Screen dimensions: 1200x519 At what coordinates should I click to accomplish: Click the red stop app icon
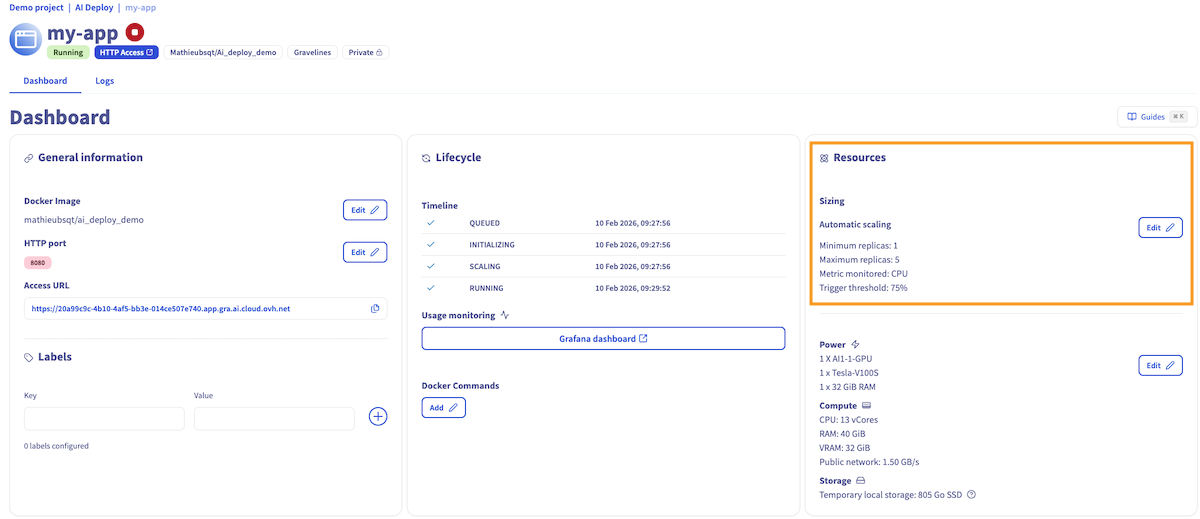(x=135, y=33)
